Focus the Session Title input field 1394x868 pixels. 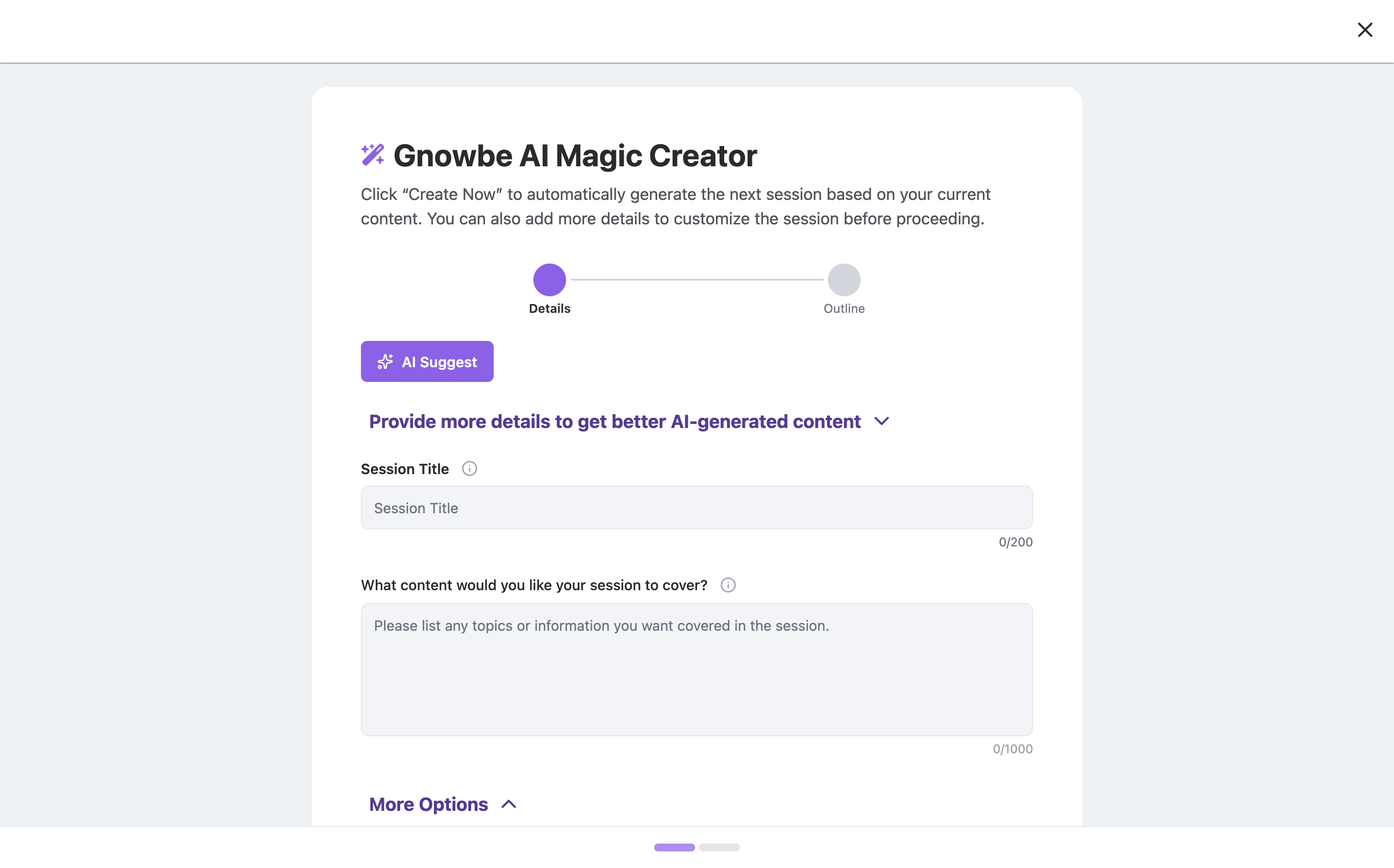coord(697,508)
